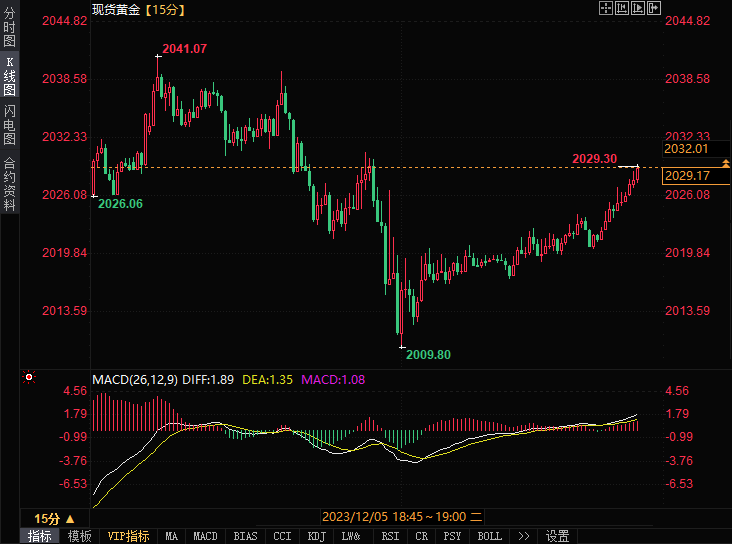Select the 模板 tab
The height and width of the screenshot is (544, 732).
click(x=79, y=536)
